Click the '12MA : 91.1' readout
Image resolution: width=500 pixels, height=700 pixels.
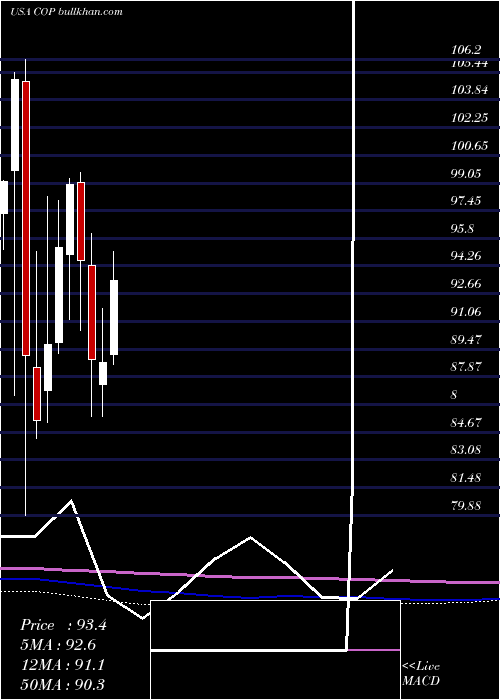pos(63,664)
